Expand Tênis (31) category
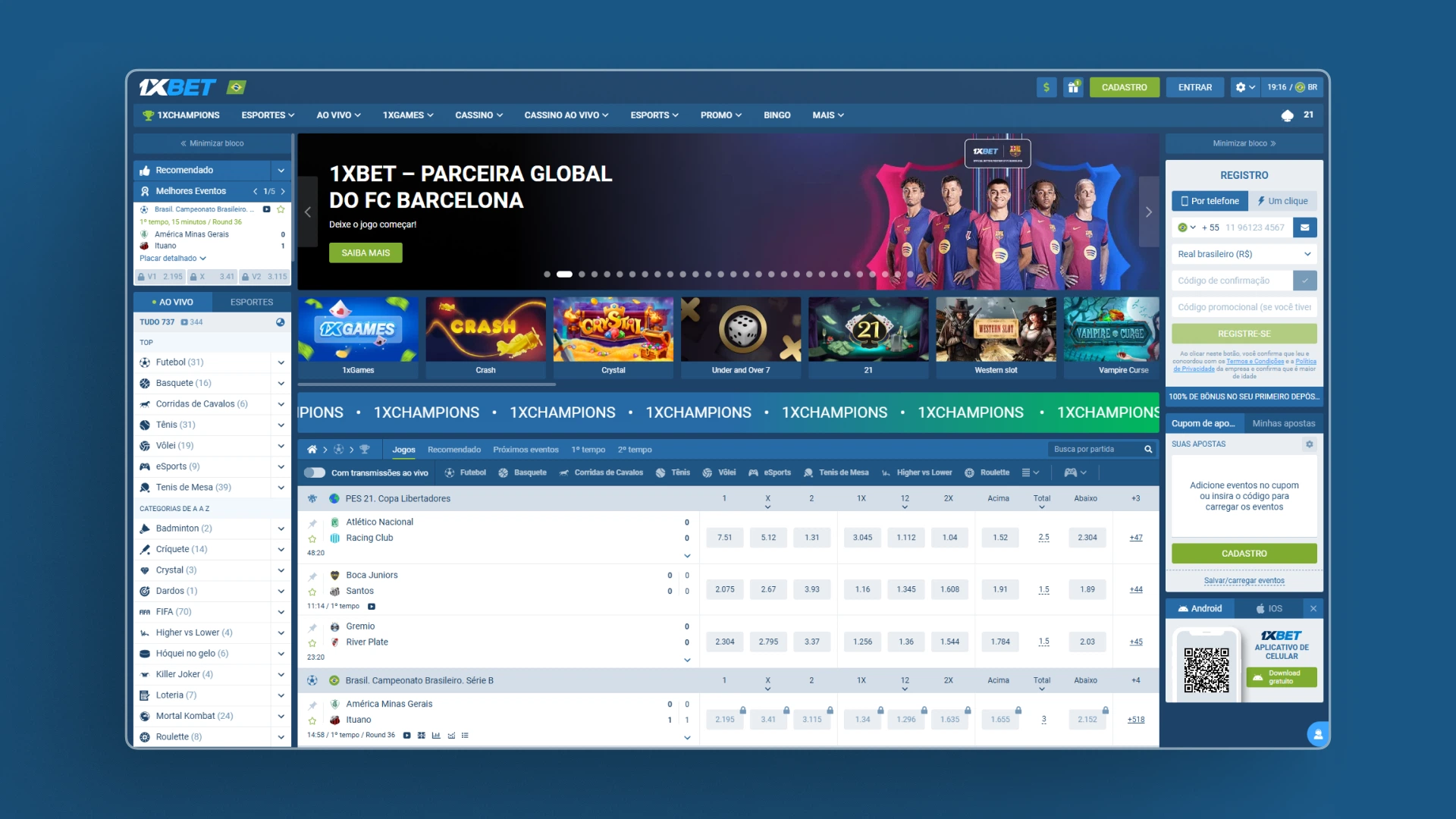 coord(281,425)
